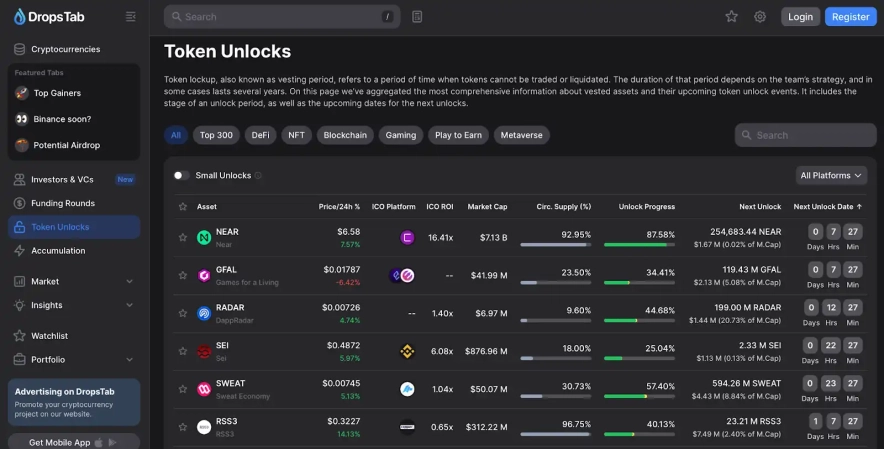This screenshot has width=884, height=449.
Task: Star the SEI row as favorite
Action: pyautogui.click(x=182, y=351)
